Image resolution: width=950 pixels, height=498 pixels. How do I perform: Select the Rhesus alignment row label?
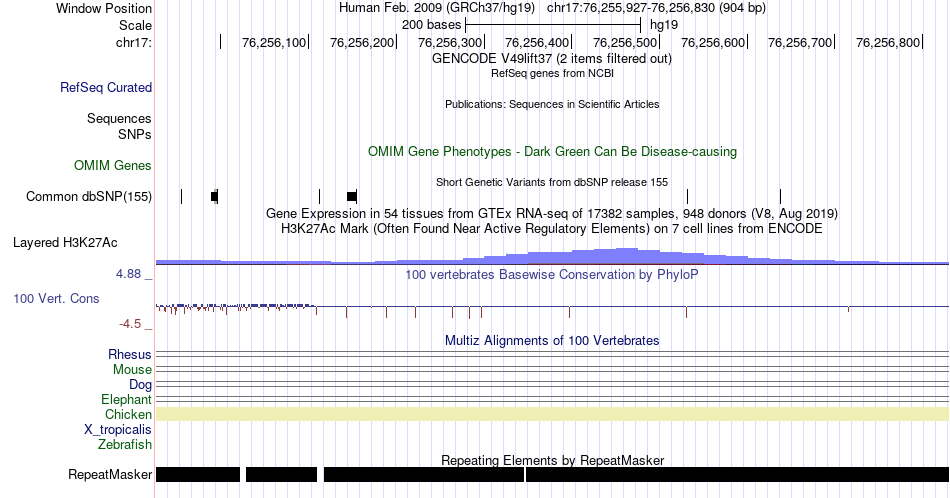130,354
